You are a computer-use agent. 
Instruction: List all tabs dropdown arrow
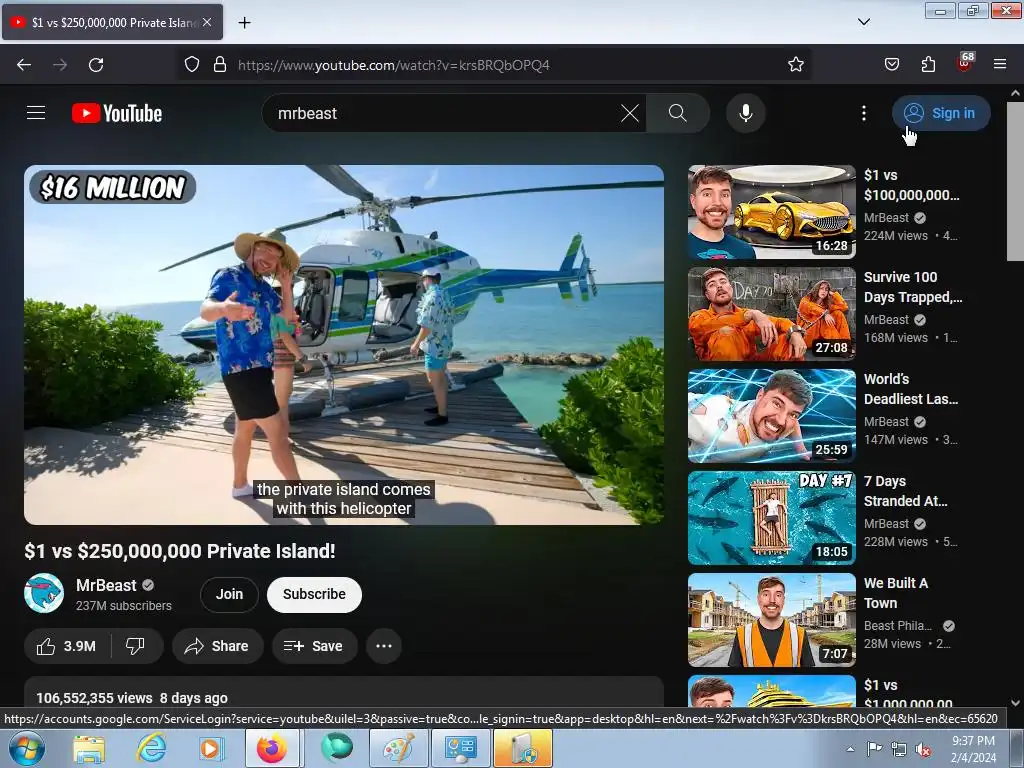pyautogui.click(x=863, y=22)
